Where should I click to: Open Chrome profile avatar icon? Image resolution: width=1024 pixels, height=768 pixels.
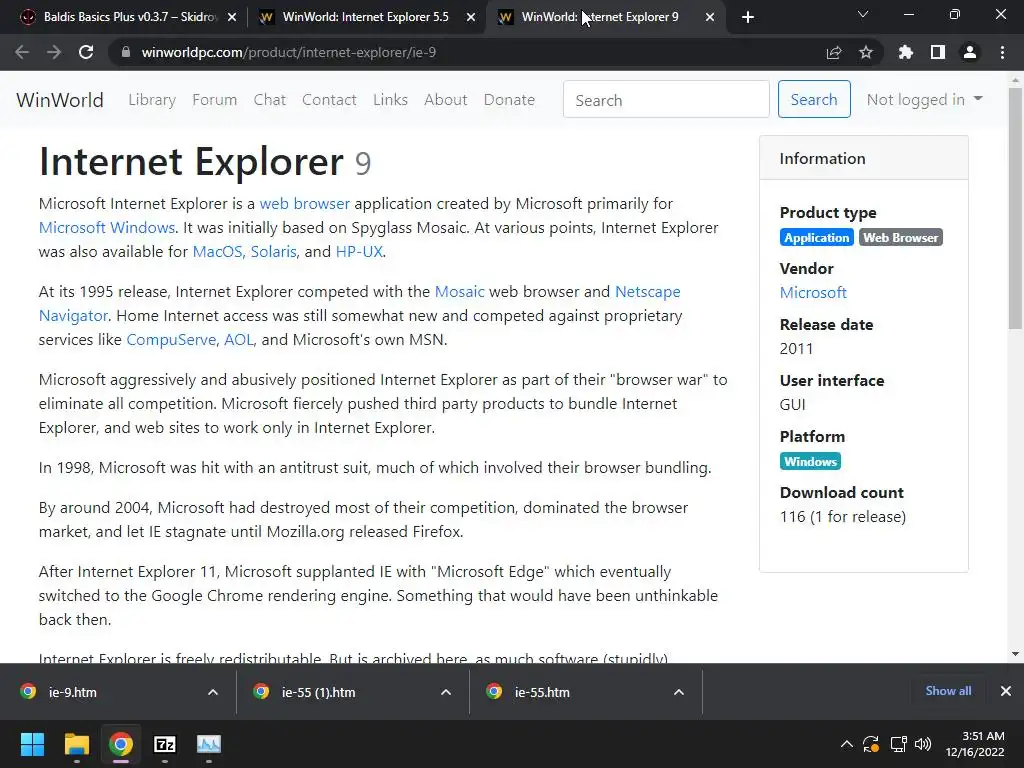[x=970, y=52]
